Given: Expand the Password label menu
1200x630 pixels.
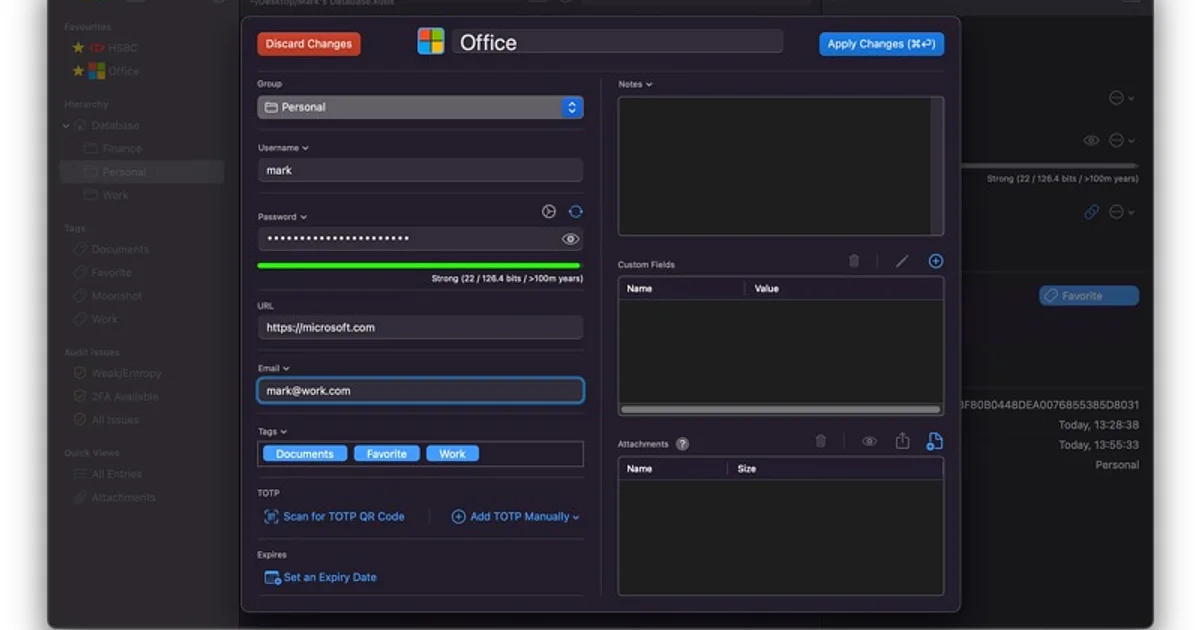Looking at the screenshot, I should pos(282,217).
